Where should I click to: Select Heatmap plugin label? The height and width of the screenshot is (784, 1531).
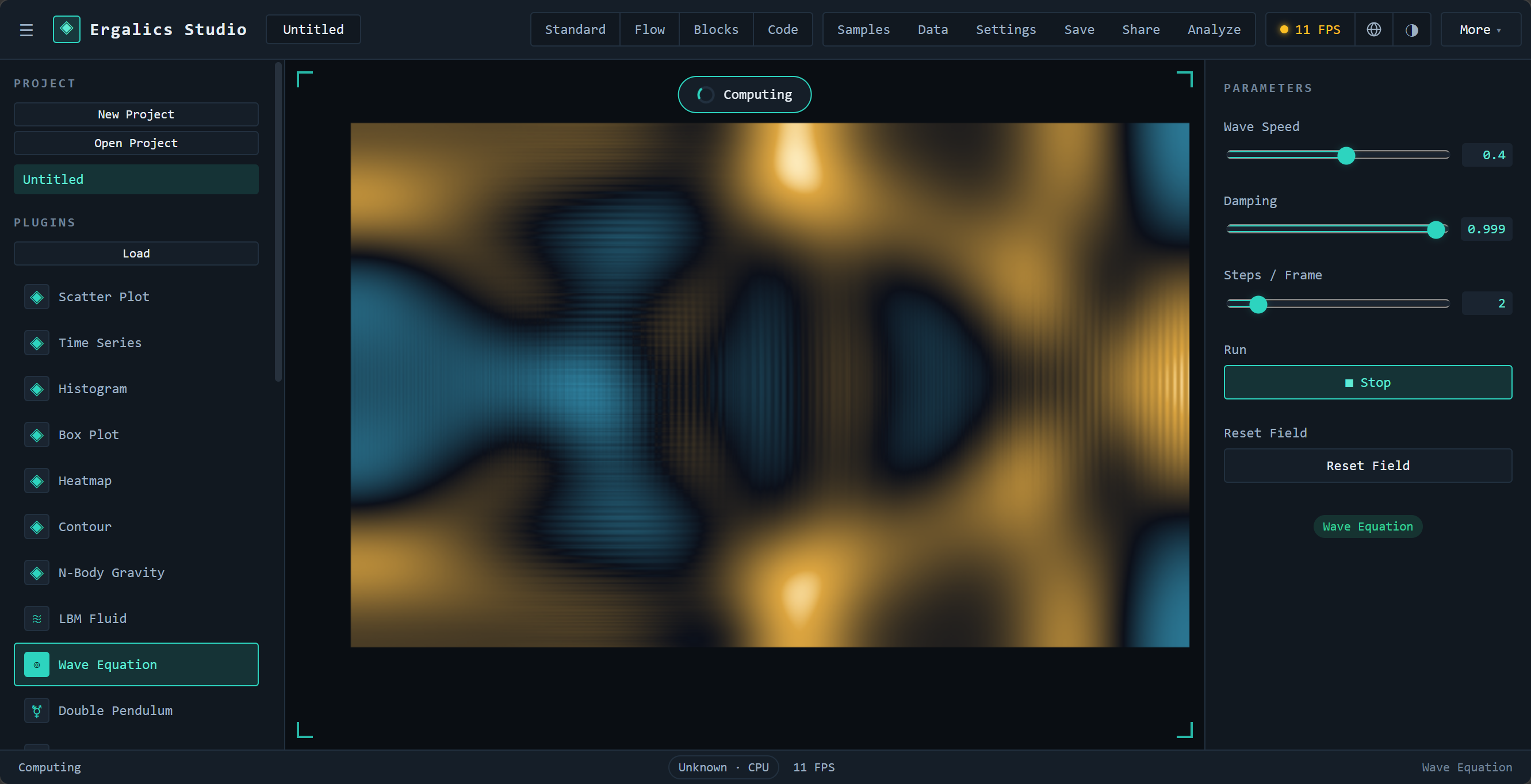[85, 481]
